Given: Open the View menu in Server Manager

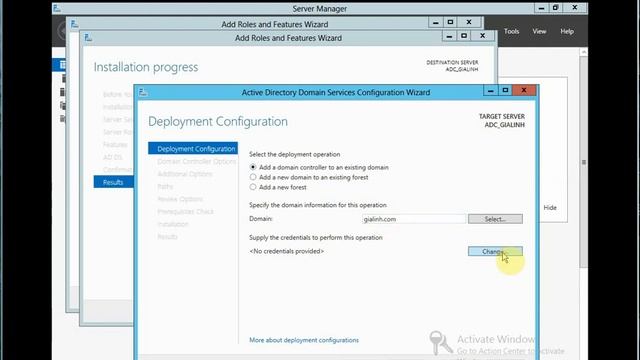Looking at the screenshot, I should 539,31.
